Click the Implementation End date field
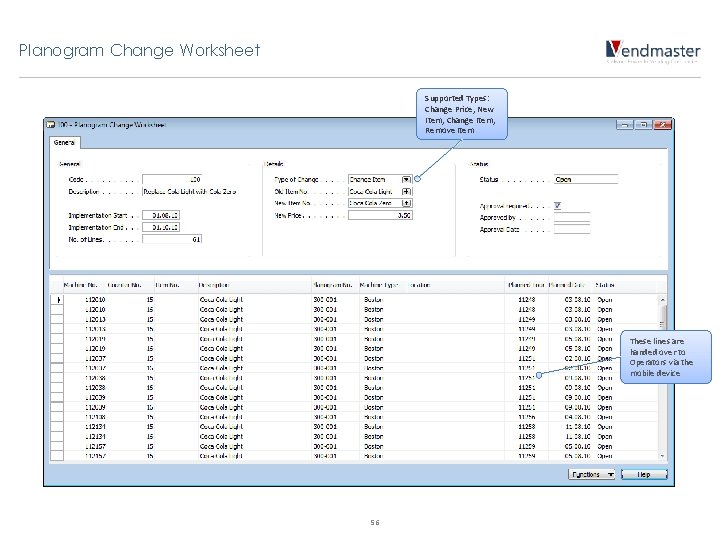The height and width of the screenshot is (540, 720). coord(161,227)
